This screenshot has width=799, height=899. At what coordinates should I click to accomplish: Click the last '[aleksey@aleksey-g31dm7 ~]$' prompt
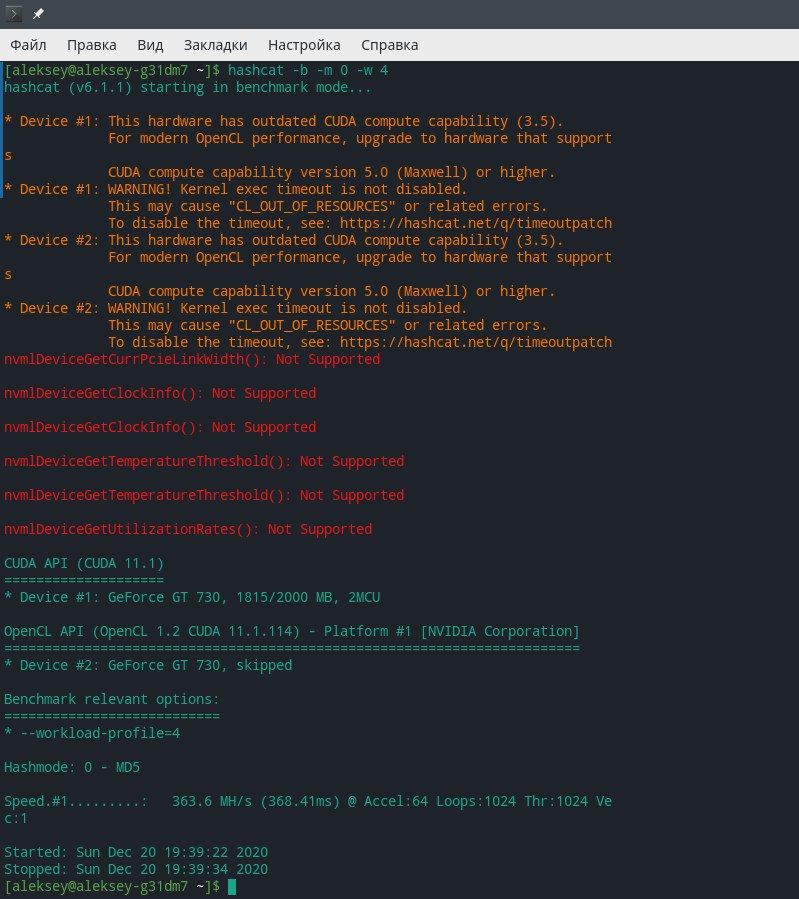pos(112,886)
